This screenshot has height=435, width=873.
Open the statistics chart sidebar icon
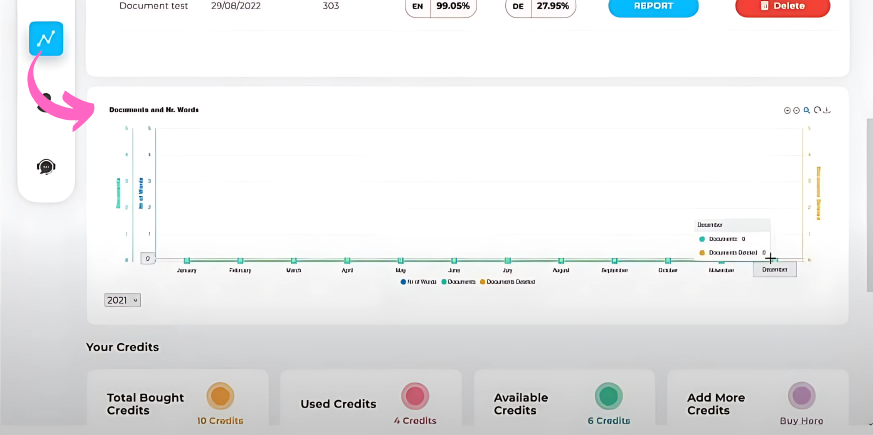click(x=46, y=38)
